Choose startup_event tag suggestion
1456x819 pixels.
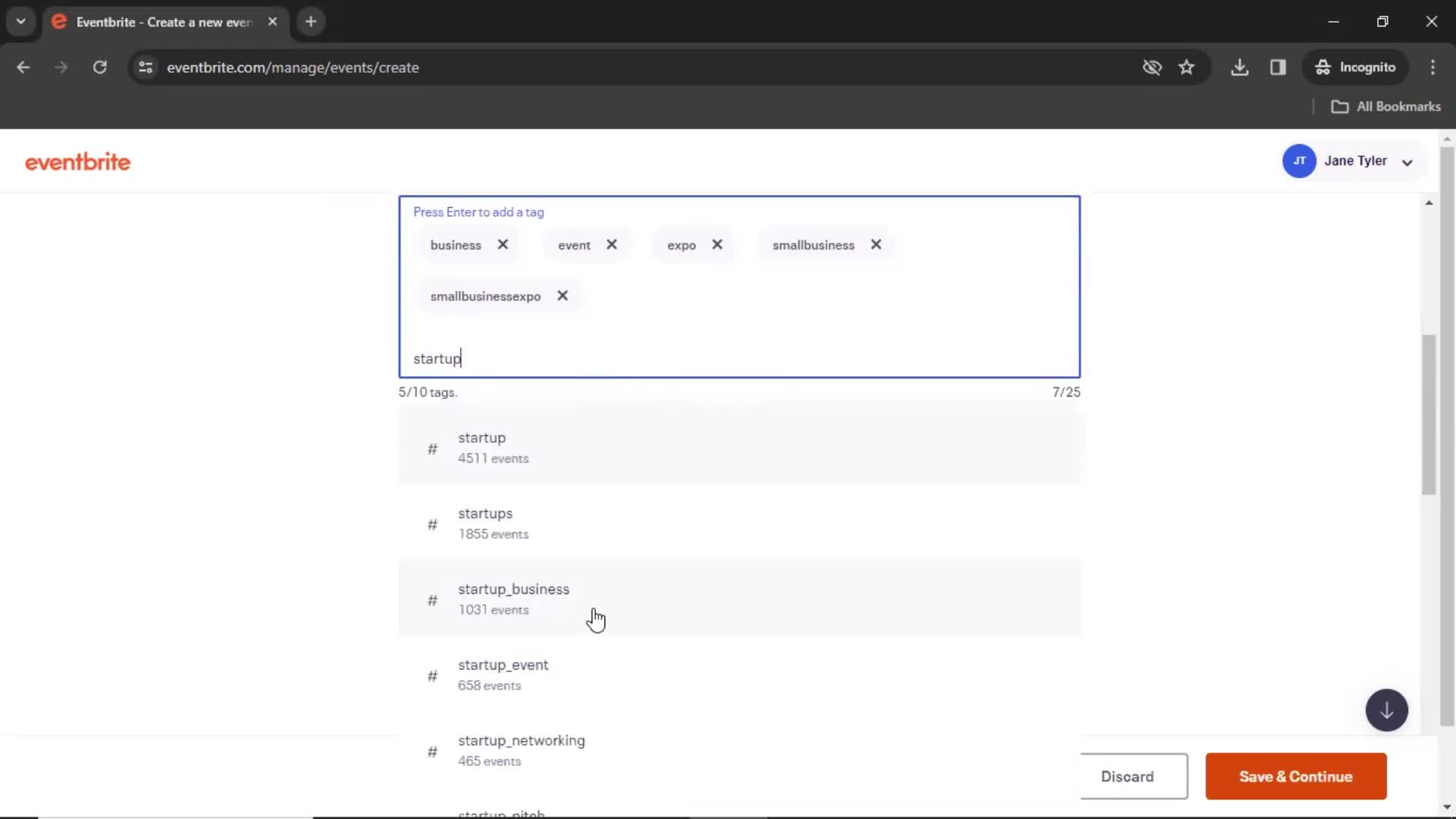click(x=739, y=675)
